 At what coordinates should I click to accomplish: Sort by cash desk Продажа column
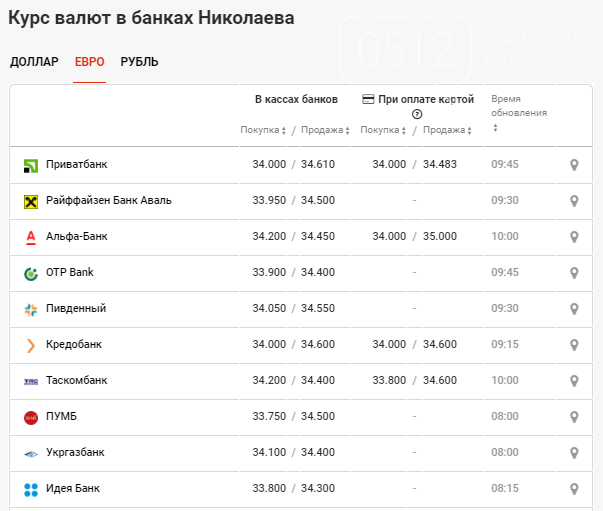[x=326, y=130]
